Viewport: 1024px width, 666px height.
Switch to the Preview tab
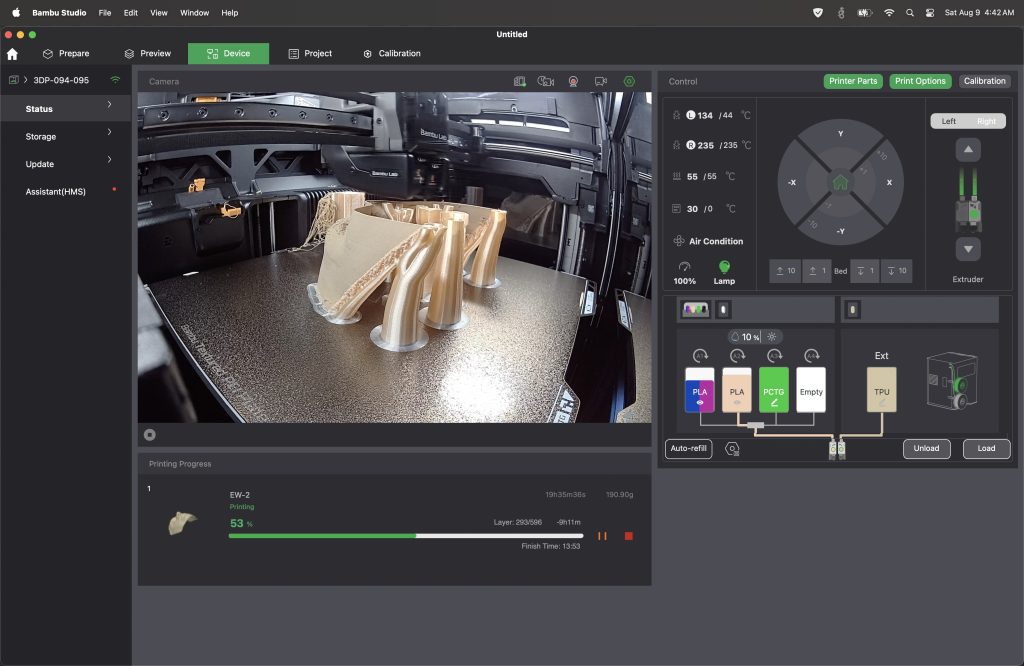[x=148, y=54]
